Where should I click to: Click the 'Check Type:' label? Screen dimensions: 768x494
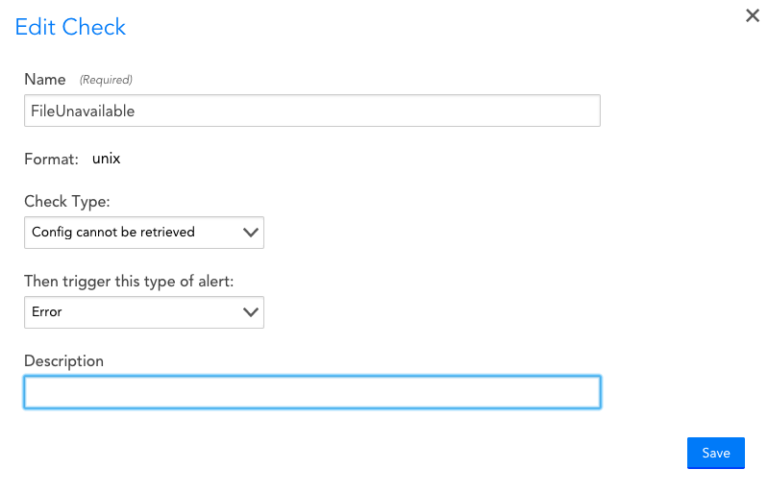(x=67, y=202)
